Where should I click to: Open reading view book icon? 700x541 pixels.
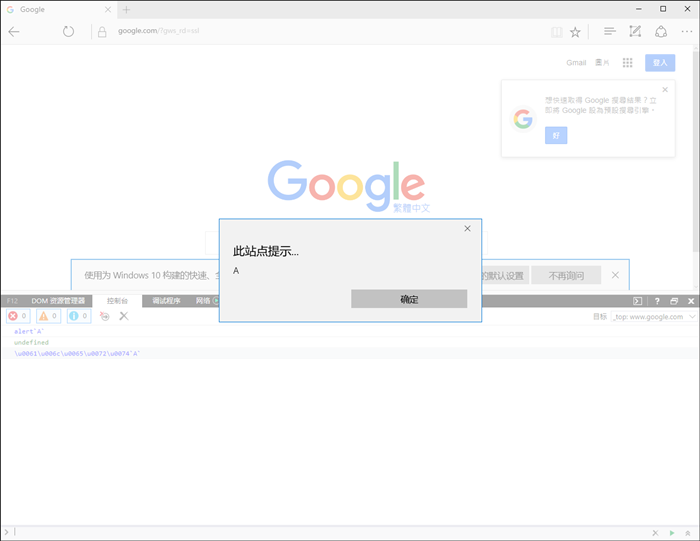(556, 32)
